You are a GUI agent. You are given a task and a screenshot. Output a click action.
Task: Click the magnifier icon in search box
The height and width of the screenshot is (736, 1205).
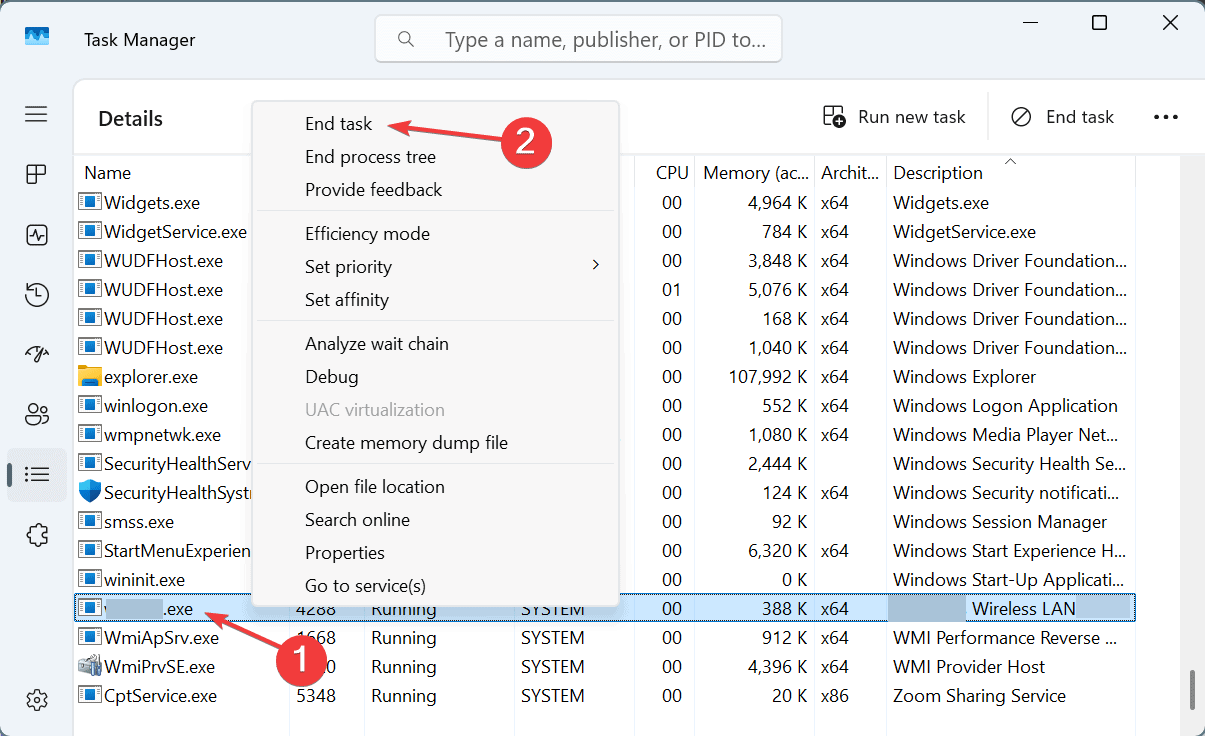pyautogui.click(x=406, y=39)
